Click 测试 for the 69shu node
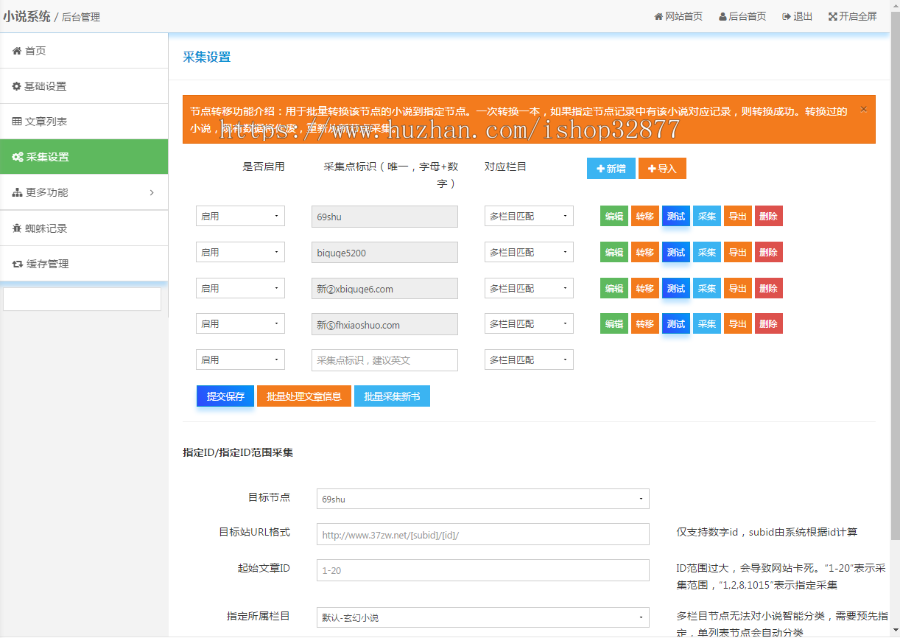 676,216
